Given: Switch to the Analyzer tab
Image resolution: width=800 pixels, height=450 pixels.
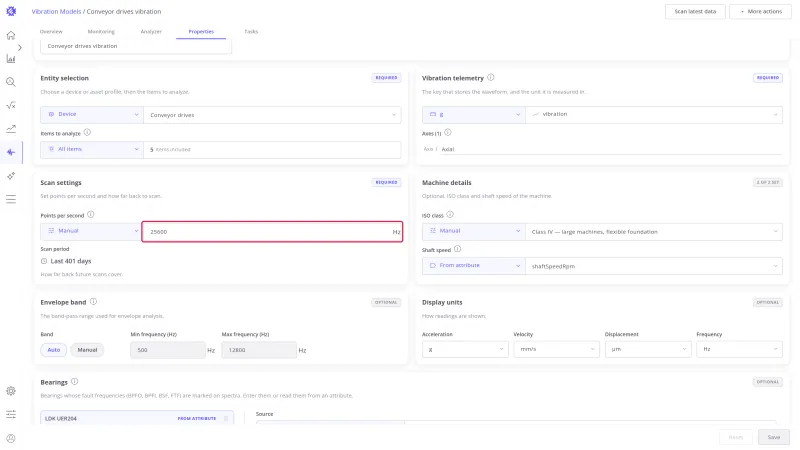Looking at the screenshot, I should click(151, 32).
